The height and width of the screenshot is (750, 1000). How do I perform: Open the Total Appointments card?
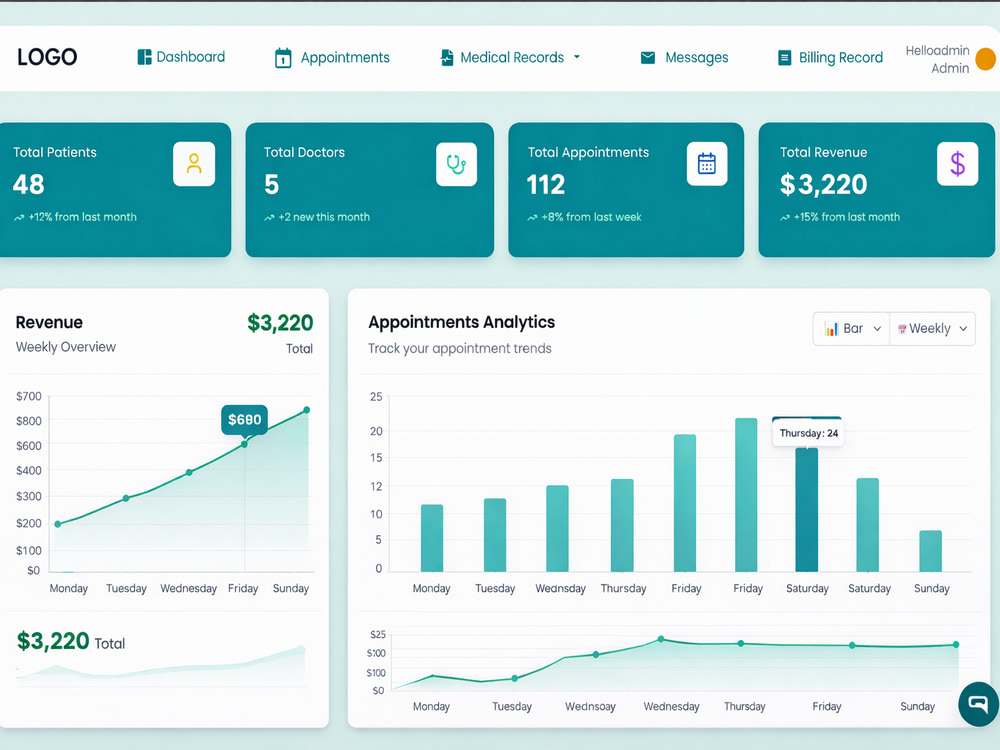click(x=626, y=190)
